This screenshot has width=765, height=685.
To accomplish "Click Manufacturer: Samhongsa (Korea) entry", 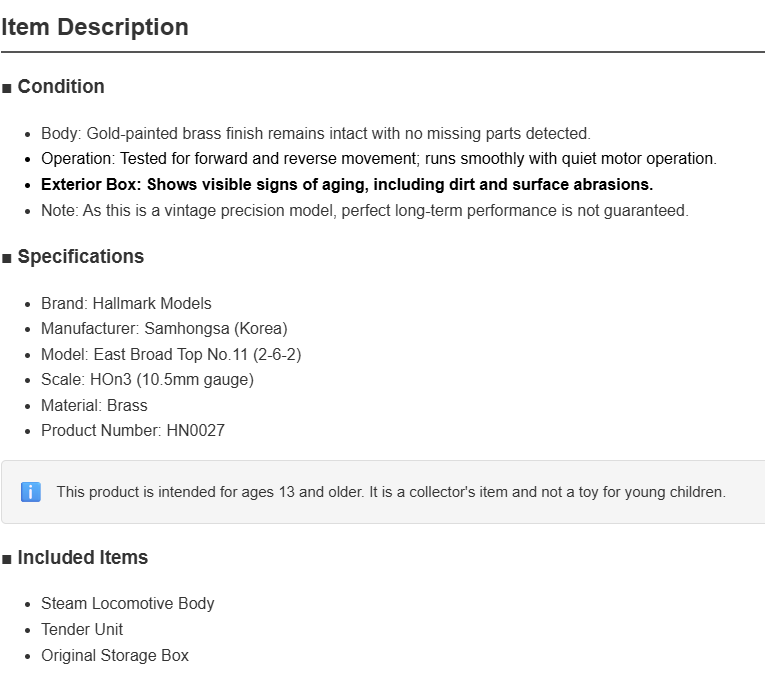I will [164, 328].
